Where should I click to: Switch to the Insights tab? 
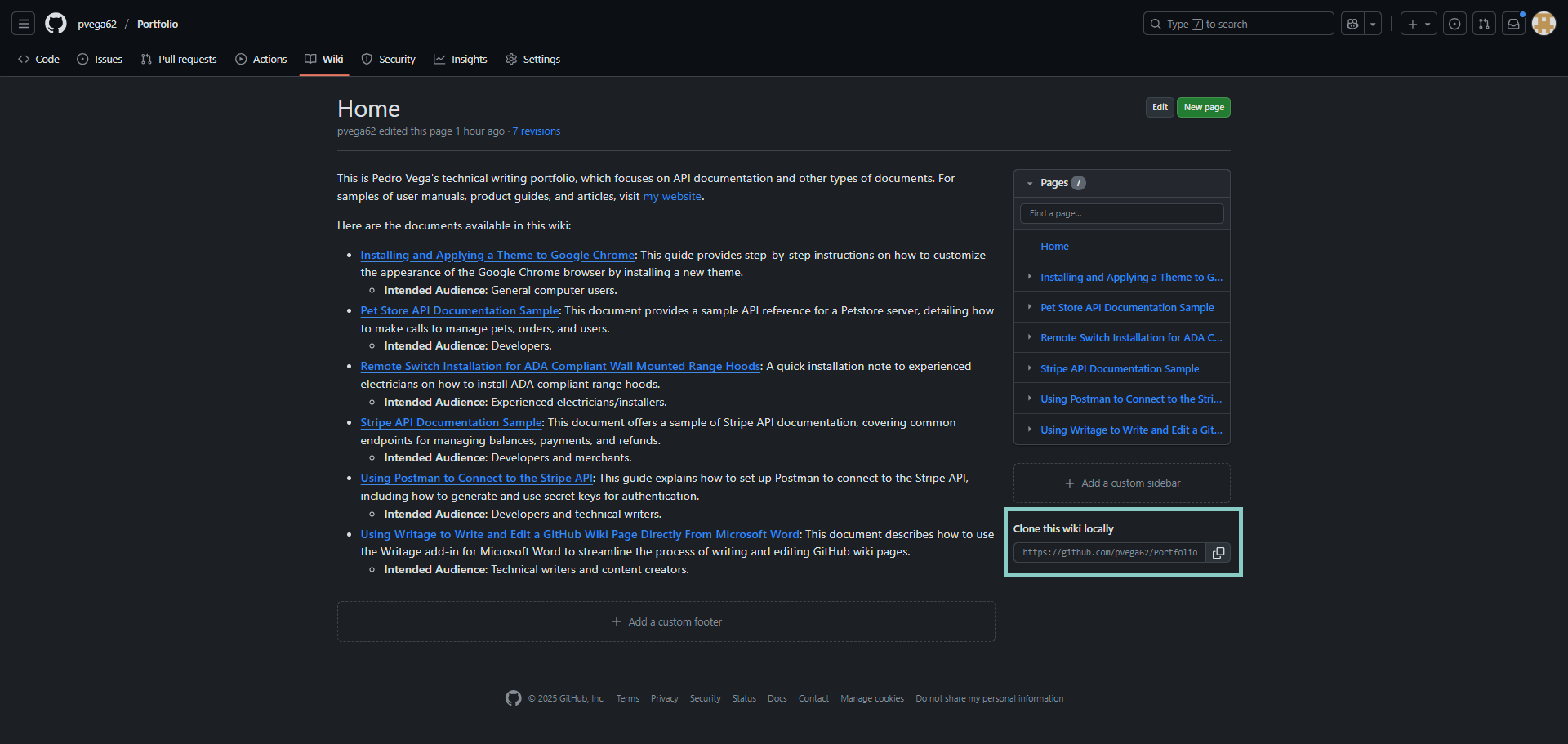461,59
